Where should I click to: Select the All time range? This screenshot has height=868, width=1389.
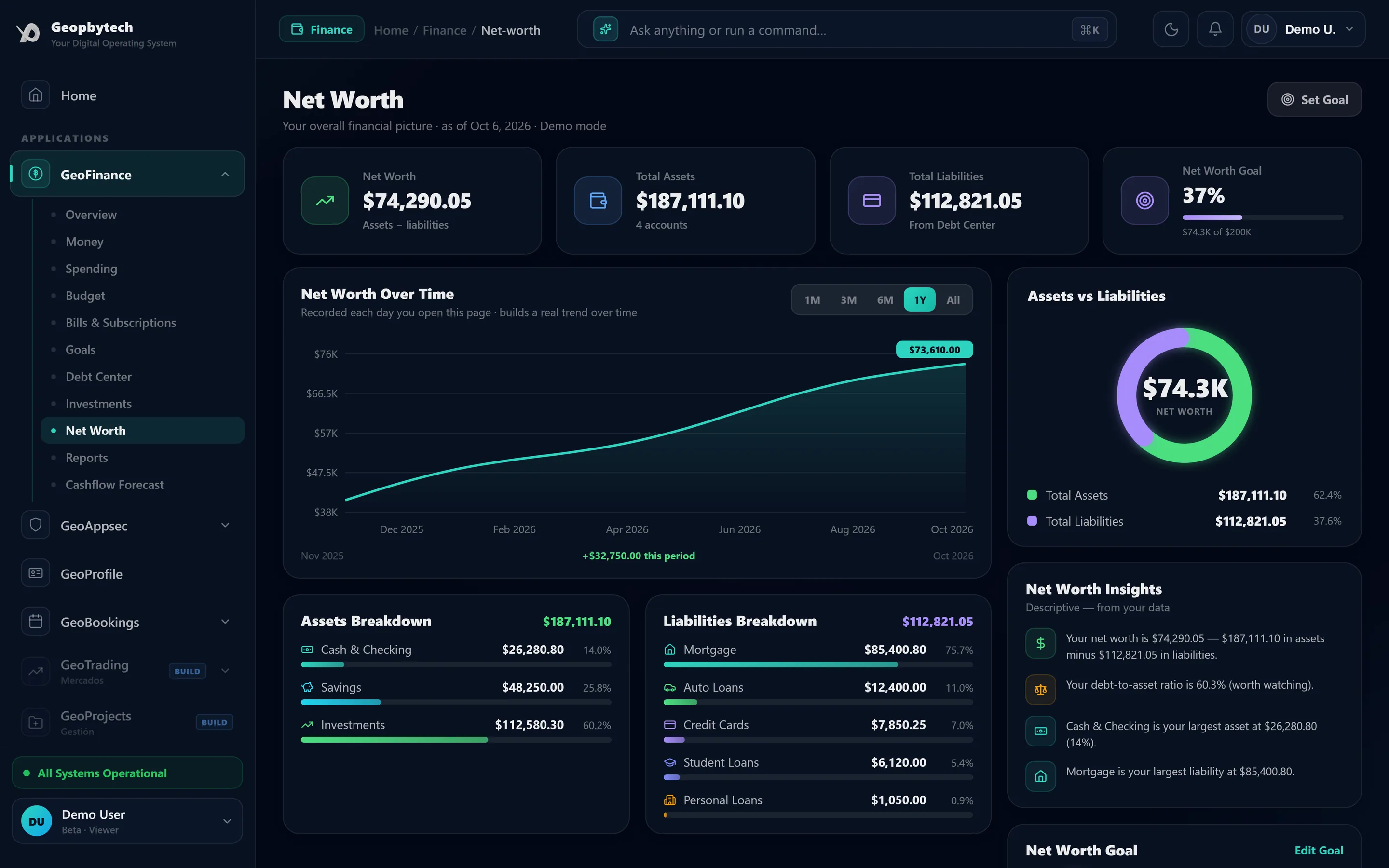(x=953, y=299)
